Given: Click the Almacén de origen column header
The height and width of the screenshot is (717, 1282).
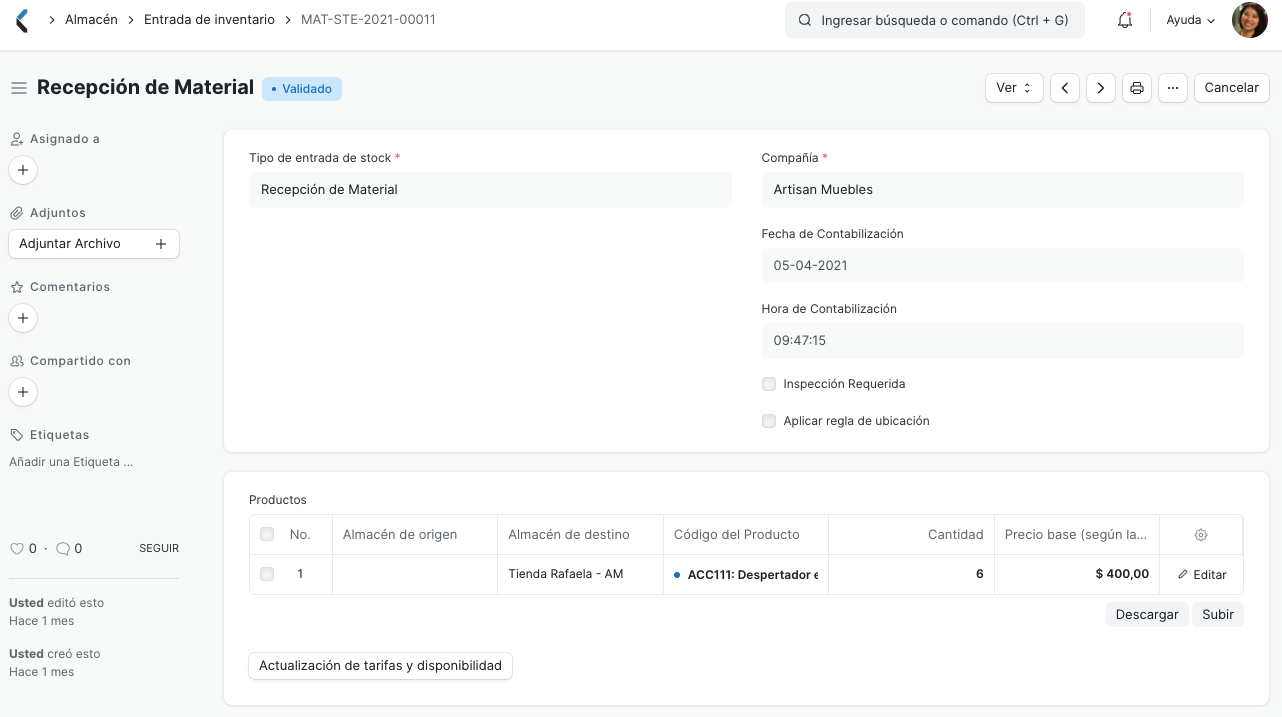Looking at the screenshot, I should click(x=415, y=535).
